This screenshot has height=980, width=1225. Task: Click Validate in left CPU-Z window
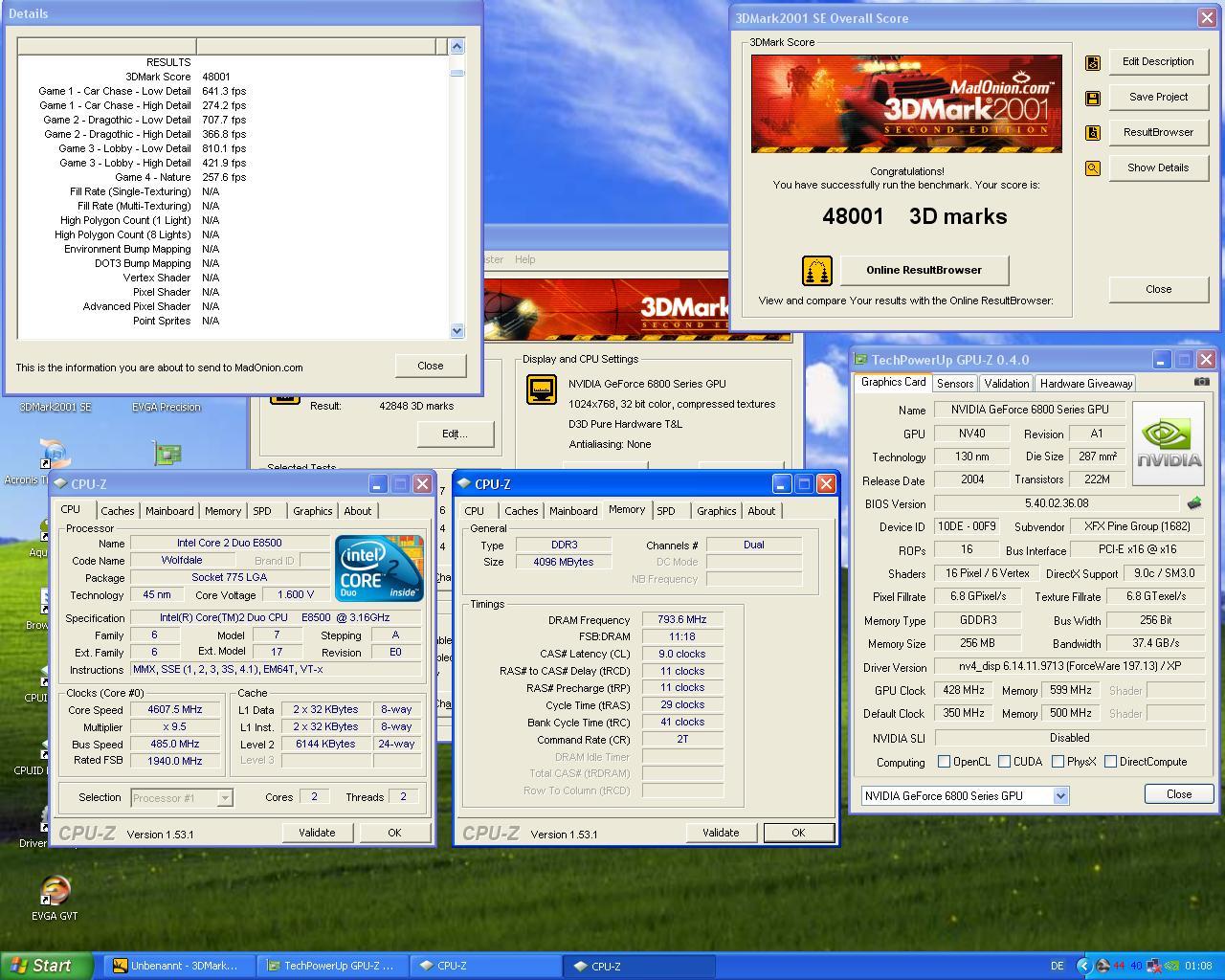click(x=317, y=833)
